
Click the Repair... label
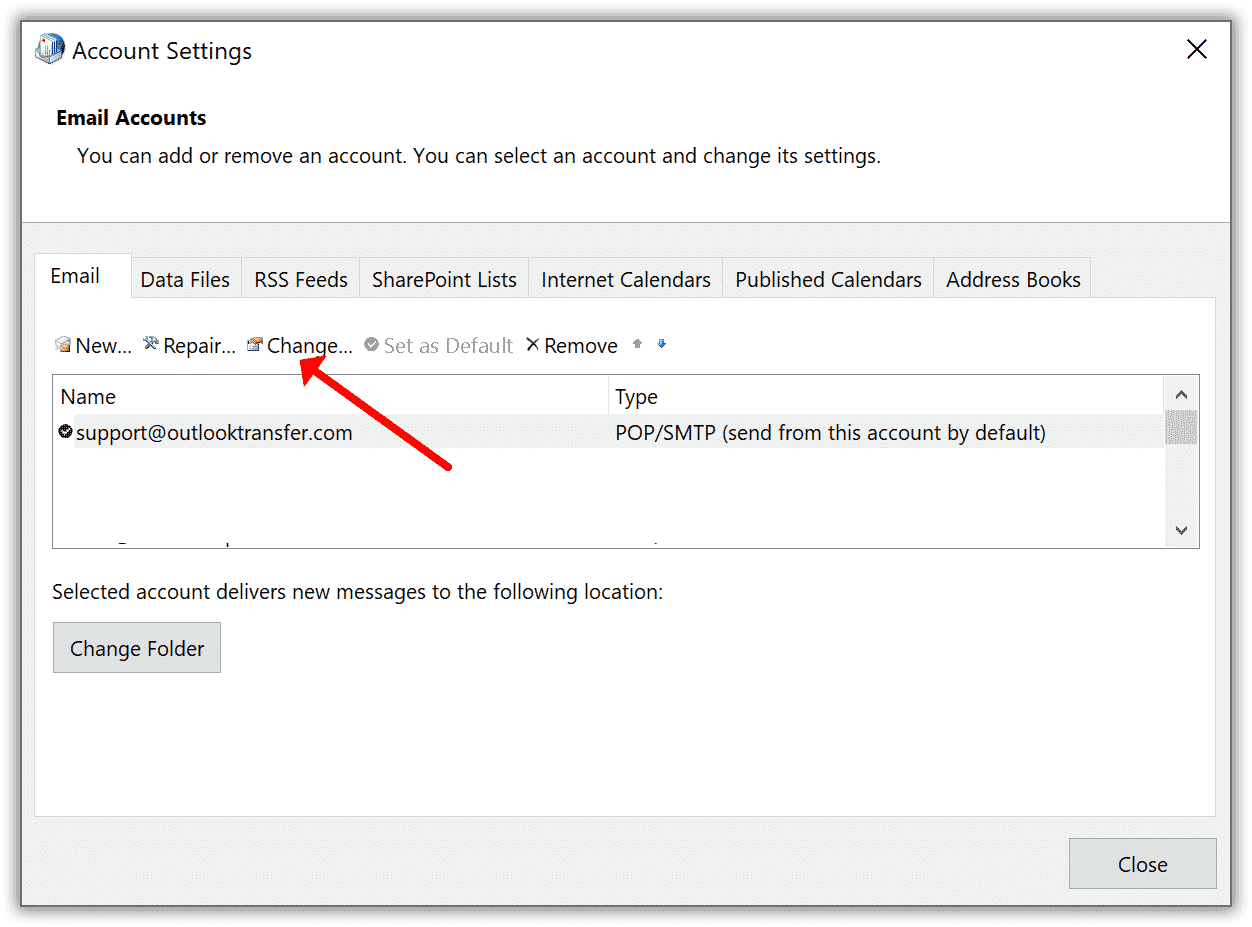click(200, 346)
